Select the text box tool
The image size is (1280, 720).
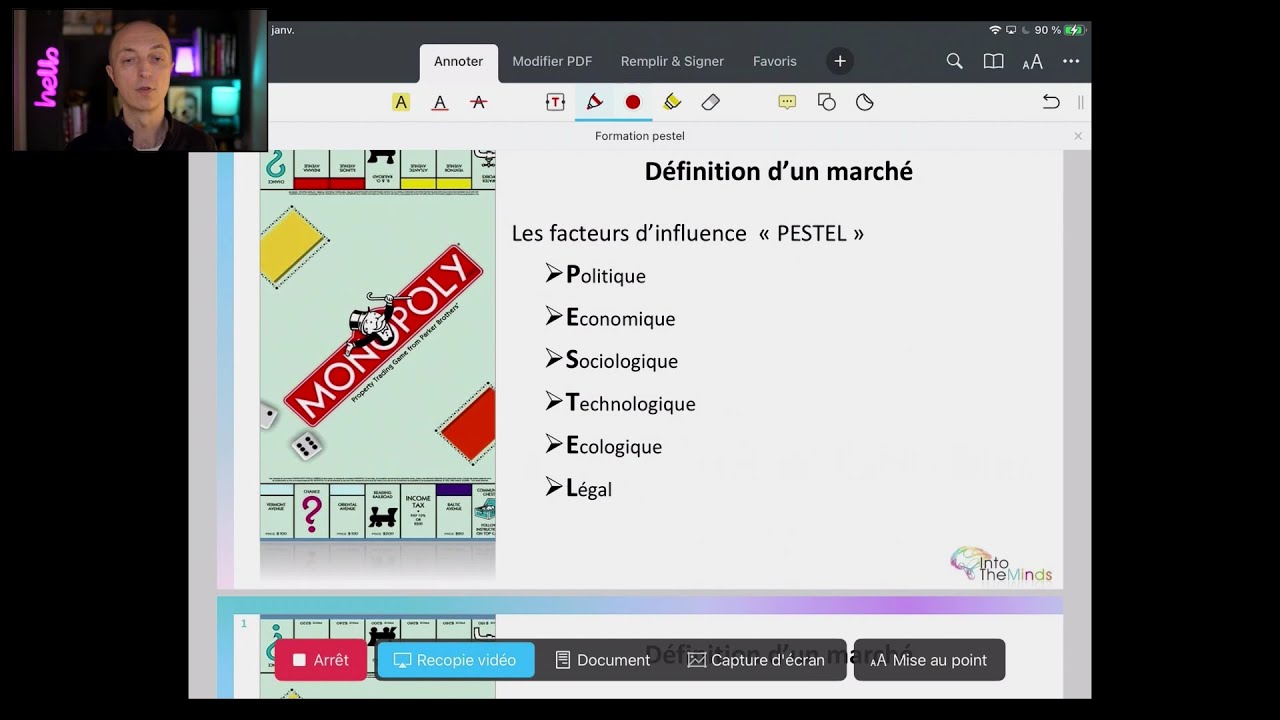[x=555, y=102]
